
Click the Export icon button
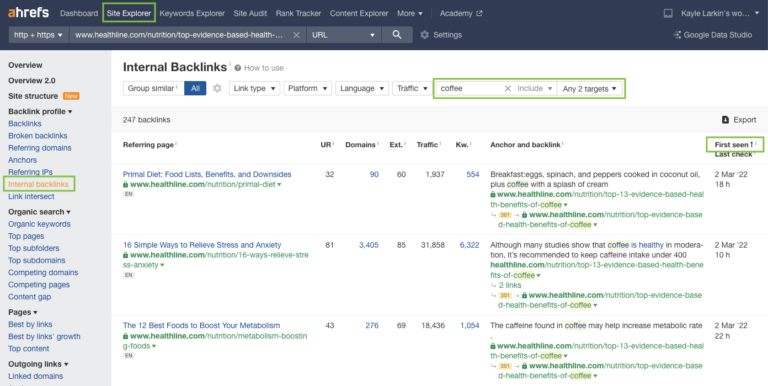(725, 120)
